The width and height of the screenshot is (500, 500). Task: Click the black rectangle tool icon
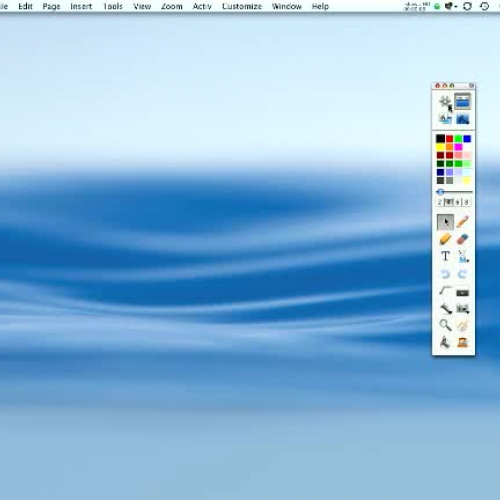pos(463,293)
